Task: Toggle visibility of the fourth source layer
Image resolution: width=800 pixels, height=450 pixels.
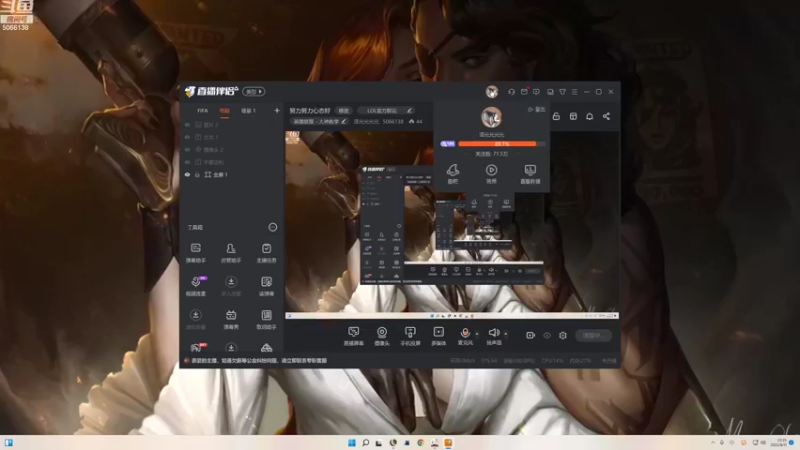Action: point(187,162)
